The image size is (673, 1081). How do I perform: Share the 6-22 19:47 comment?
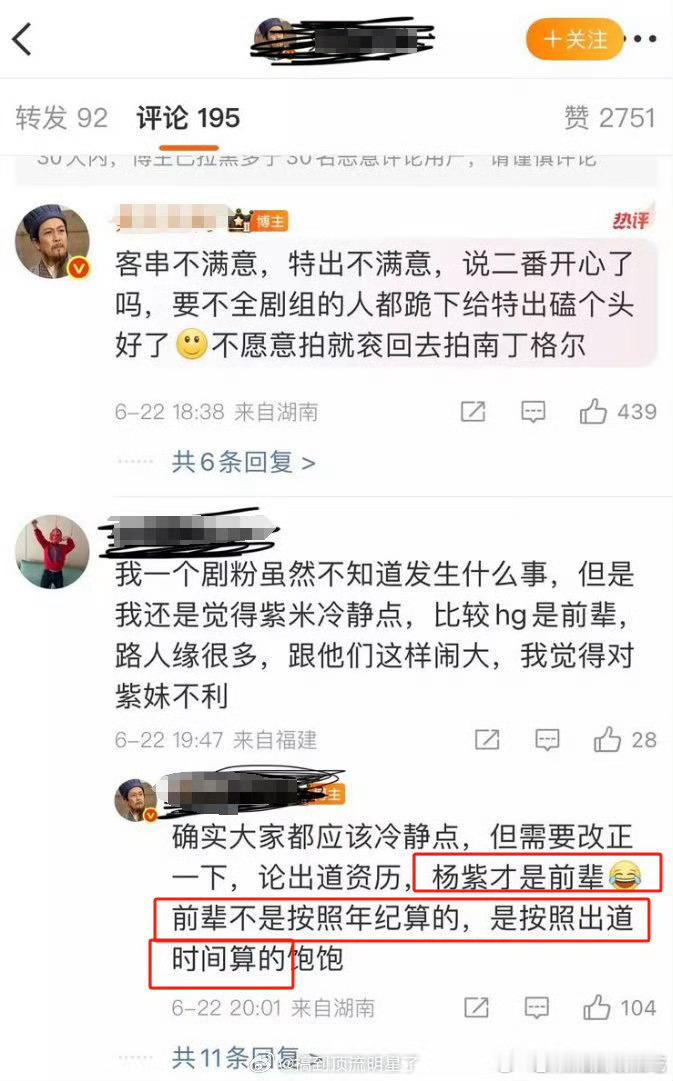pos(487,740)
